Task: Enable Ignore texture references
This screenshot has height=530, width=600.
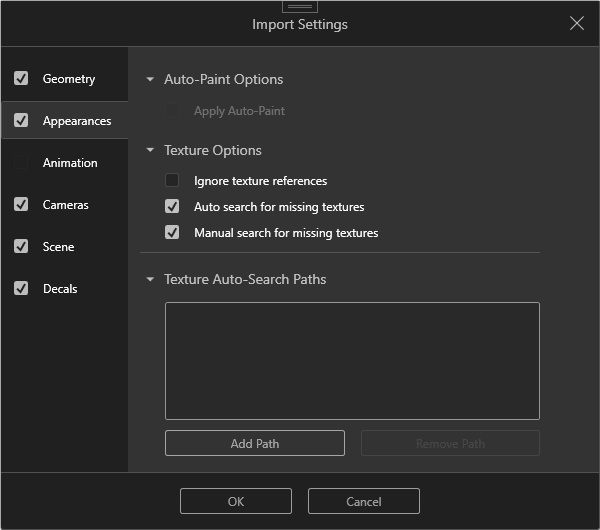Action: click(172, 181)
